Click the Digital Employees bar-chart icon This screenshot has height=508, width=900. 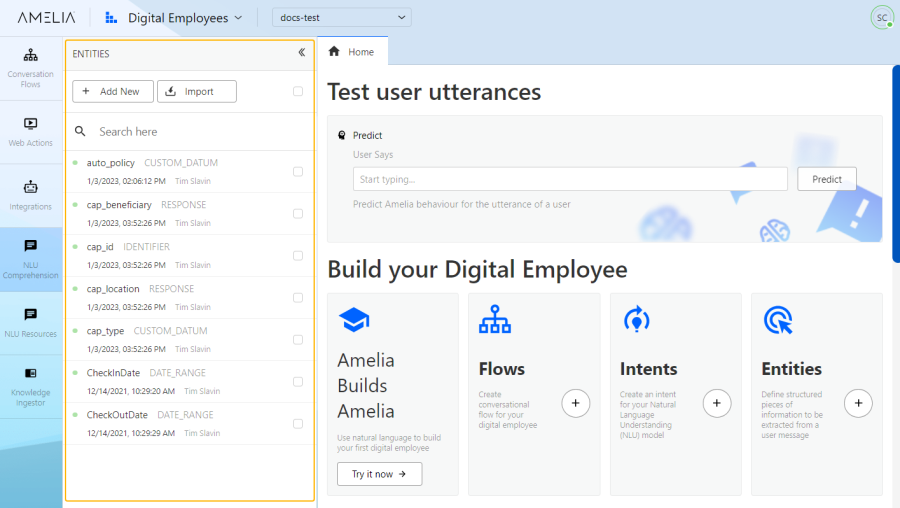click(x=111, y=18)
